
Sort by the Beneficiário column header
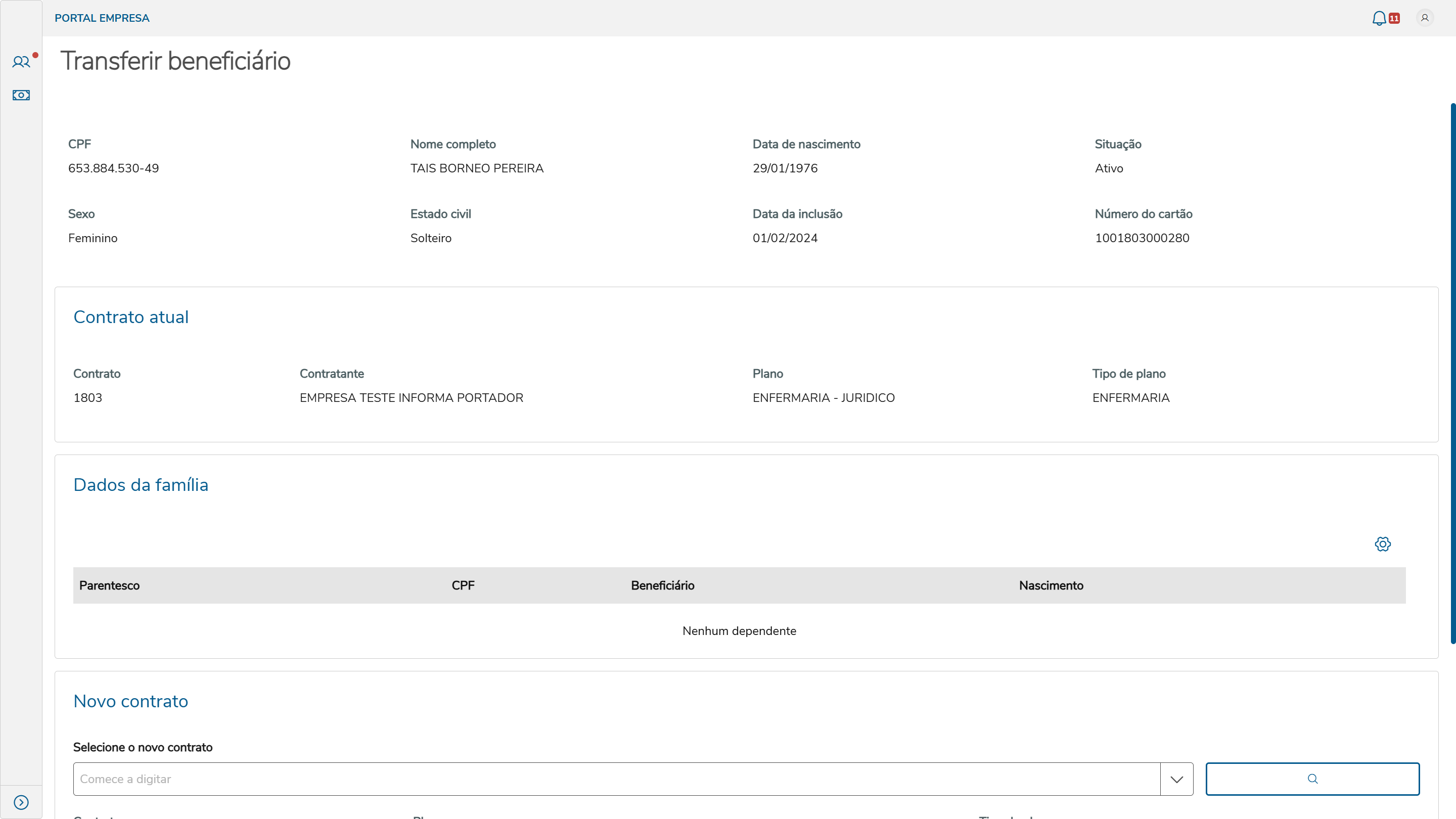(x=662, y=585)
